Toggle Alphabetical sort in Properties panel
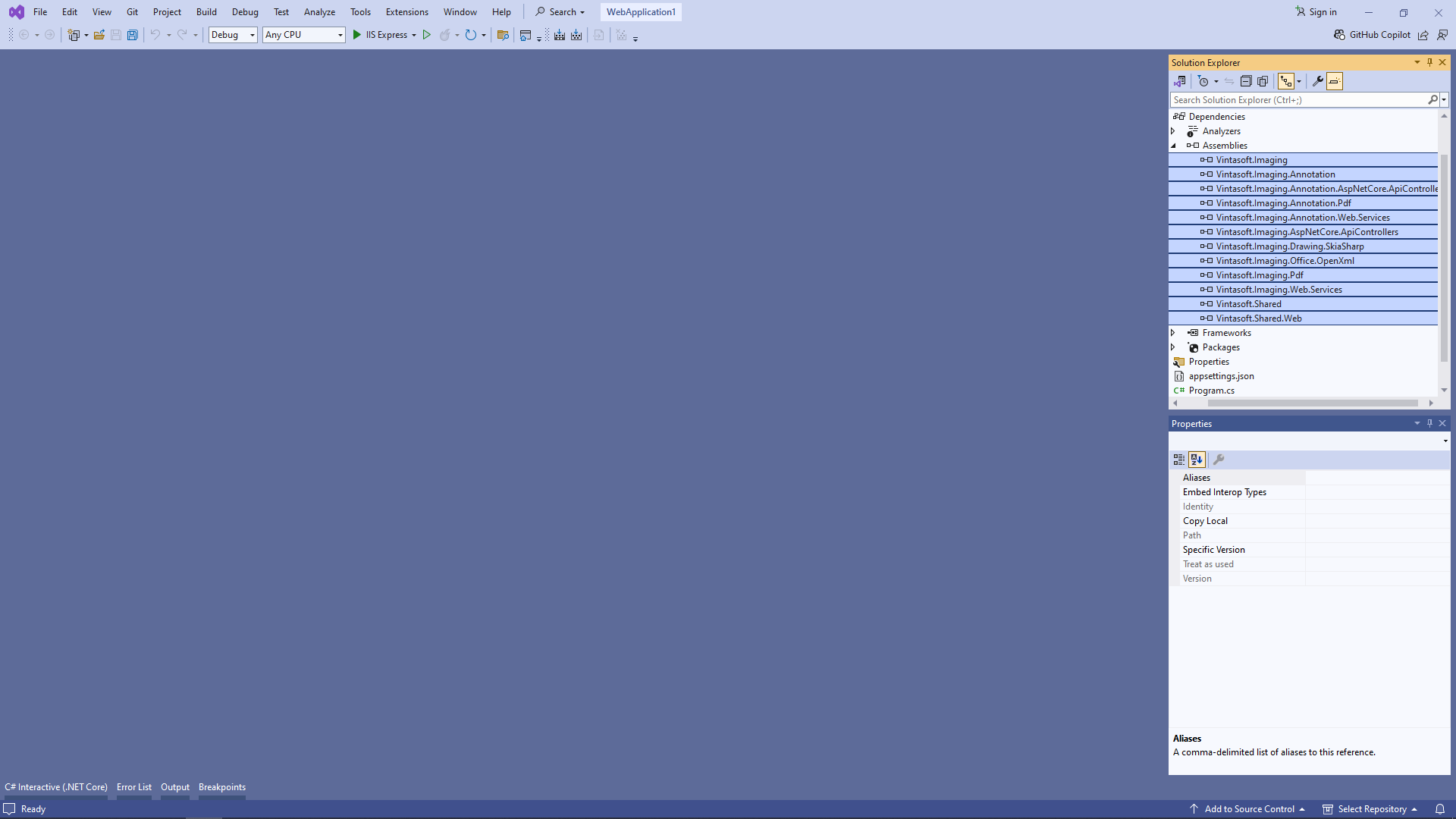This screenshot has width=1456, height=819. (x=1197, y=460)
